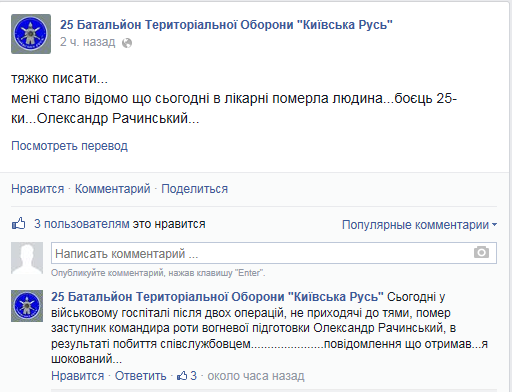512x392 pixels.
Task: Share post using 'Поделиться'
Action: coord(195,189)
